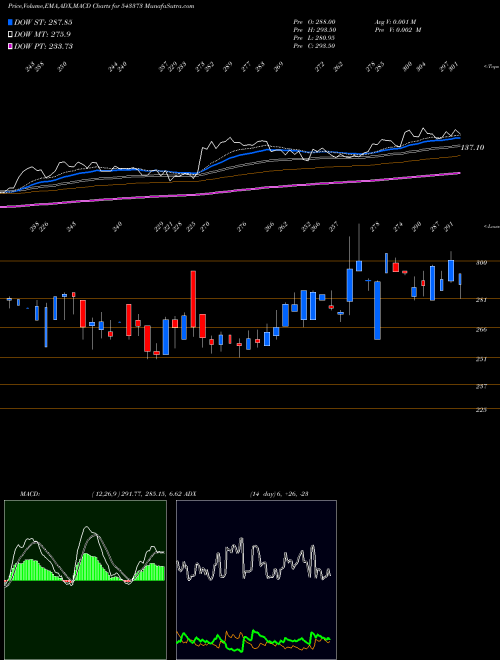Click the 266 price axis label
The height and width of the screenshot is (660, 500).
point(481,329)
